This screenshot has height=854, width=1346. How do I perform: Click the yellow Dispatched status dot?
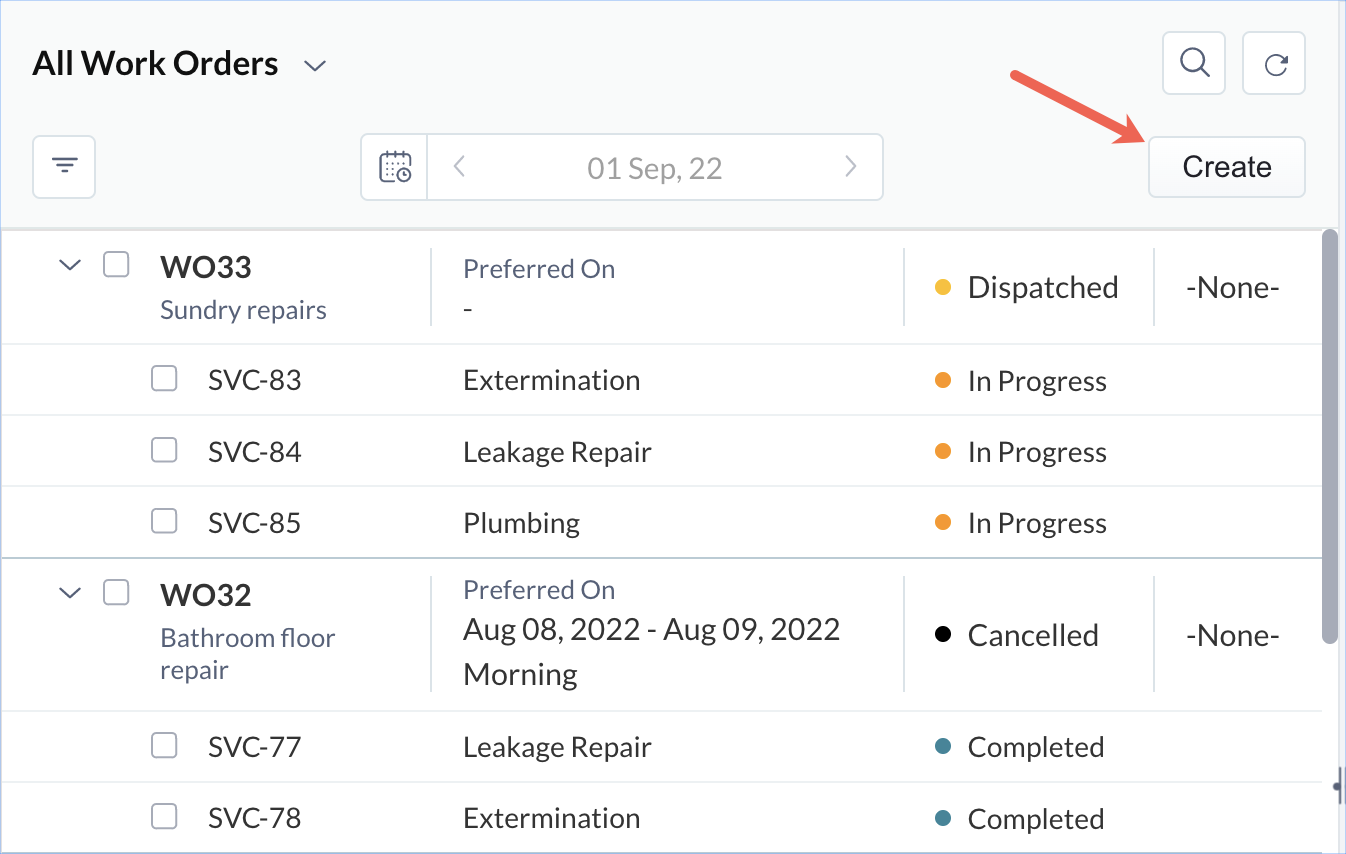(942, 288)
